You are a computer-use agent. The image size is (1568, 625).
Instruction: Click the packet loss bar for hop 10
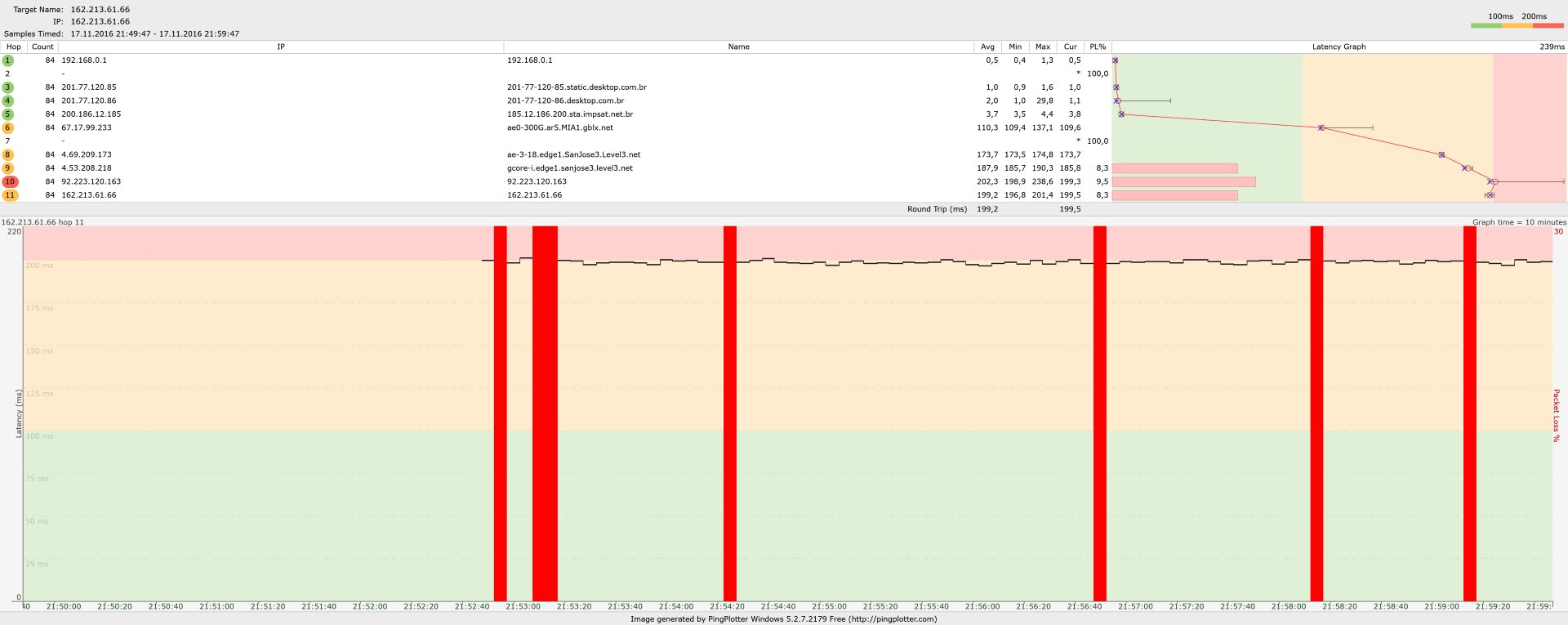1184,182
